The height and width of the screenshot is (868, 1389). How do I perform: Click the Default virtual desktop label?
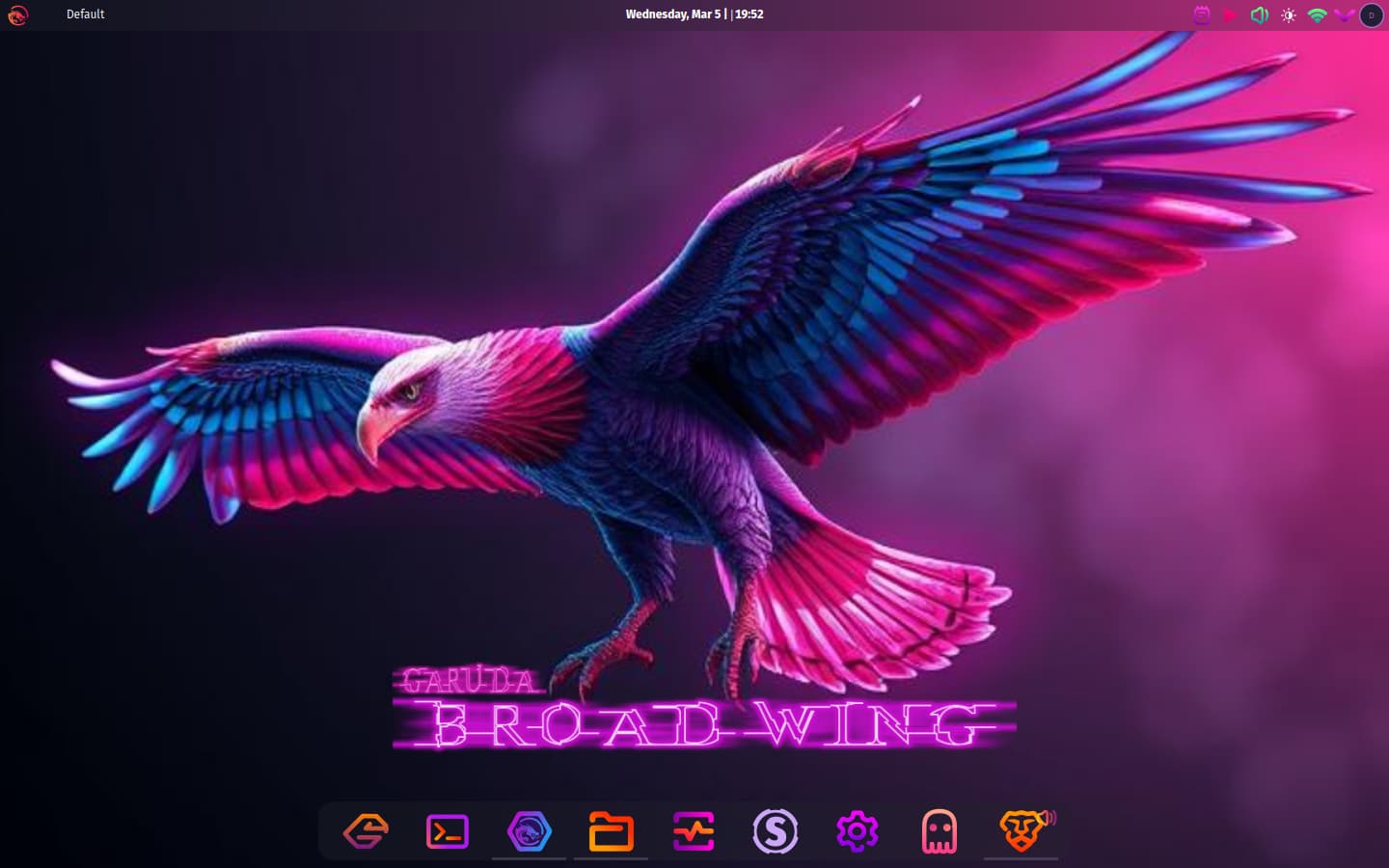pos(85,14)
